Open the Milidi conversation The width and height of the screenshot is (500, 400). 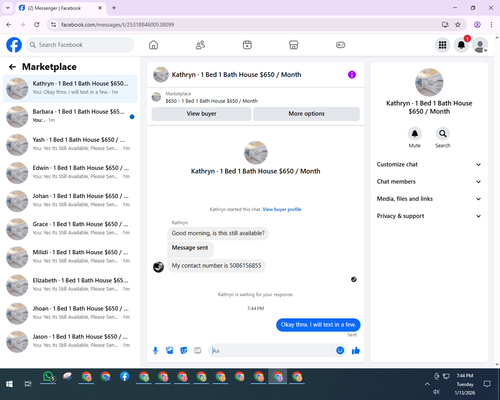click(70, 257)
